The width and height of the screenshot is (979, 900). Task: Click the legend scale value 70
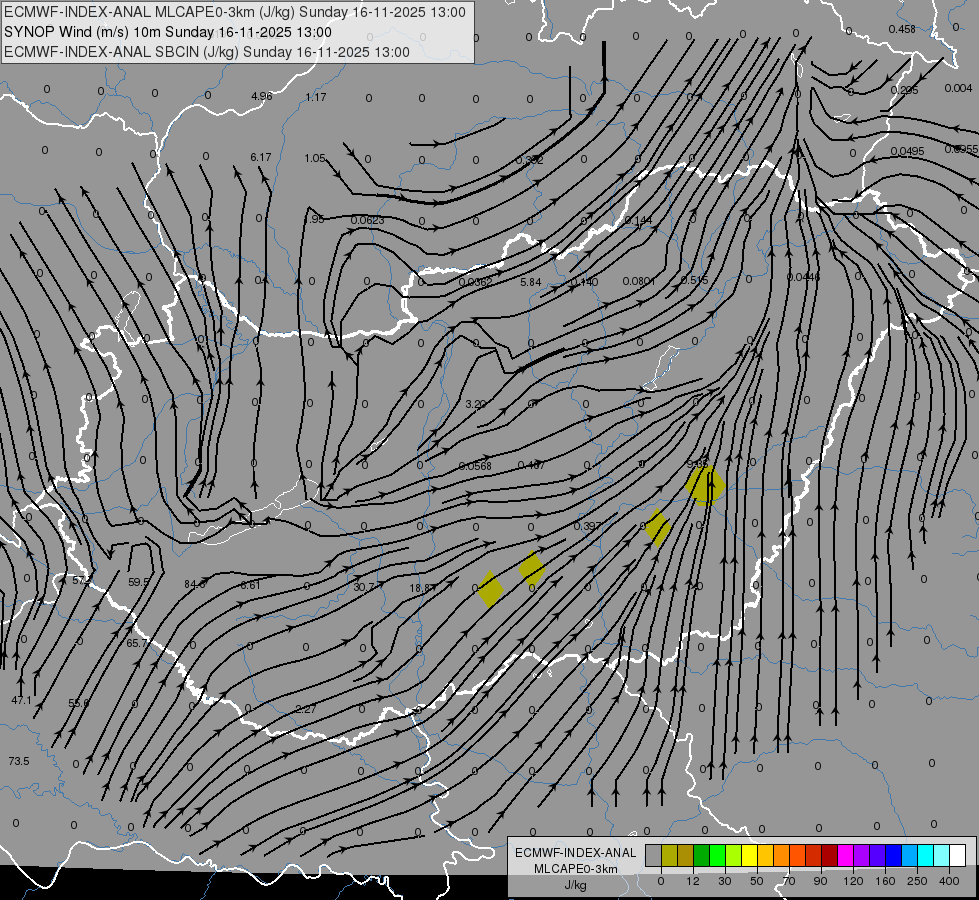pyautogui.click(x=789, y=881)
